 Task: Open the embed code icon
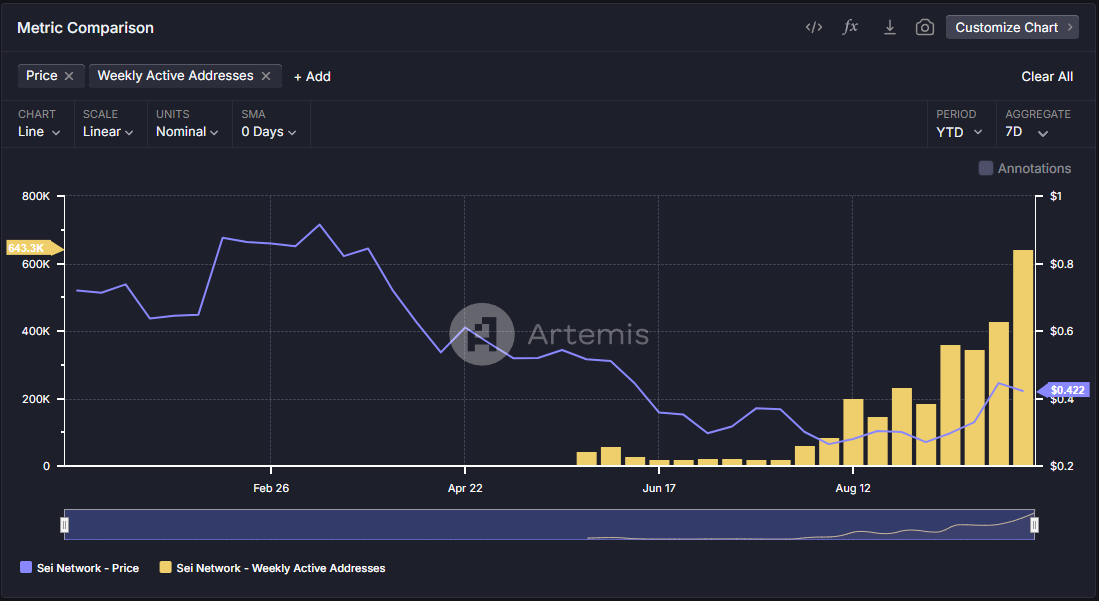pos(814,27)
